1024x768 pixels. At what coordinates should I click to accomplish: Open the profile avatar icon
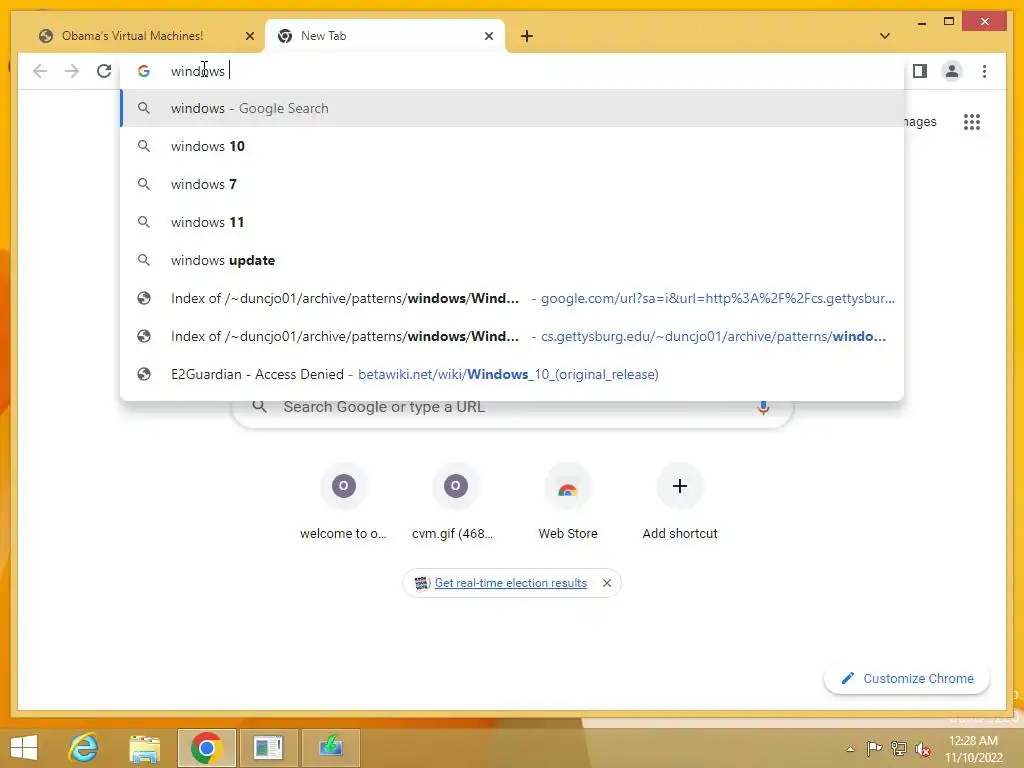[x=952, y=71]
